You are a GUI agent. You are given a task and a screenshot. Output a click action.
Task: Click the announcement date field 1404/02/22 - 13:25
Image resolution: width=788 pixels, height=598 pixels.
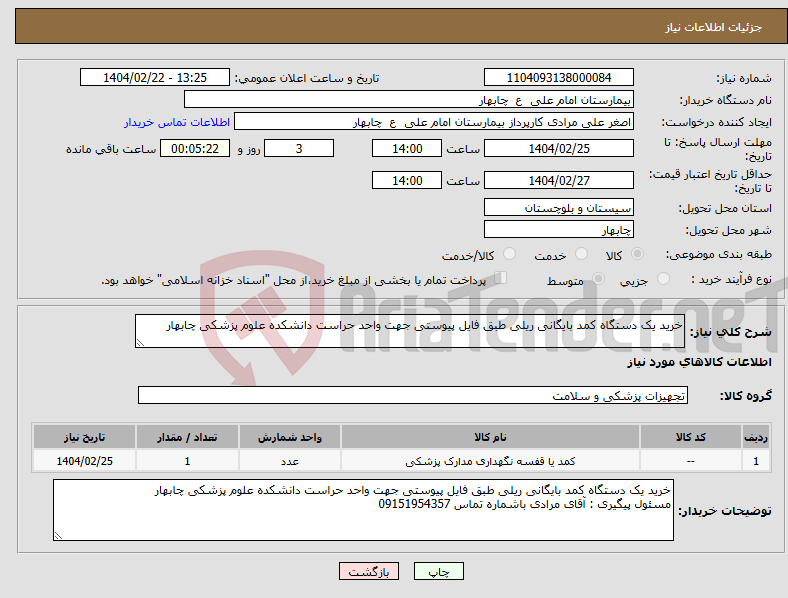tap(155, 77)
